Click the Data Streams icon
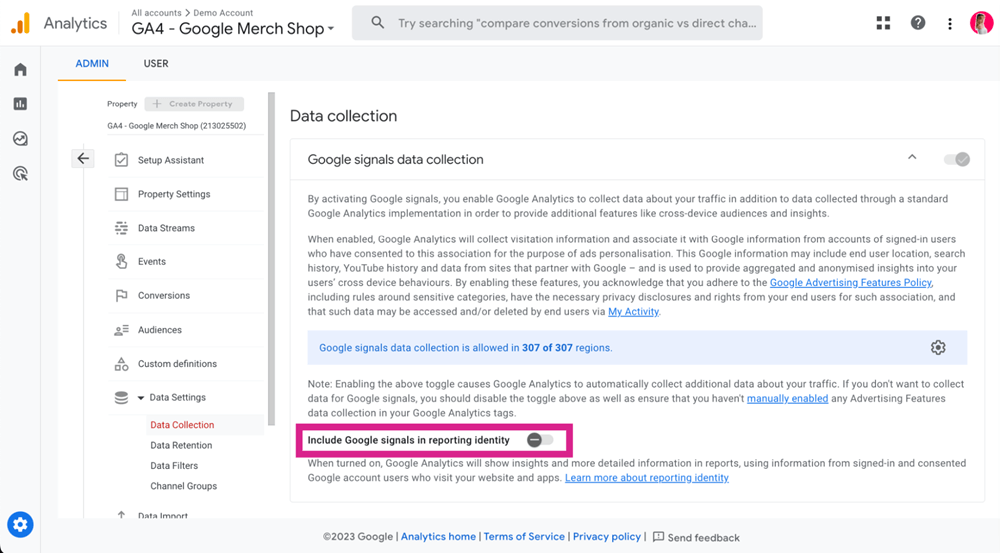 (121, 228)
